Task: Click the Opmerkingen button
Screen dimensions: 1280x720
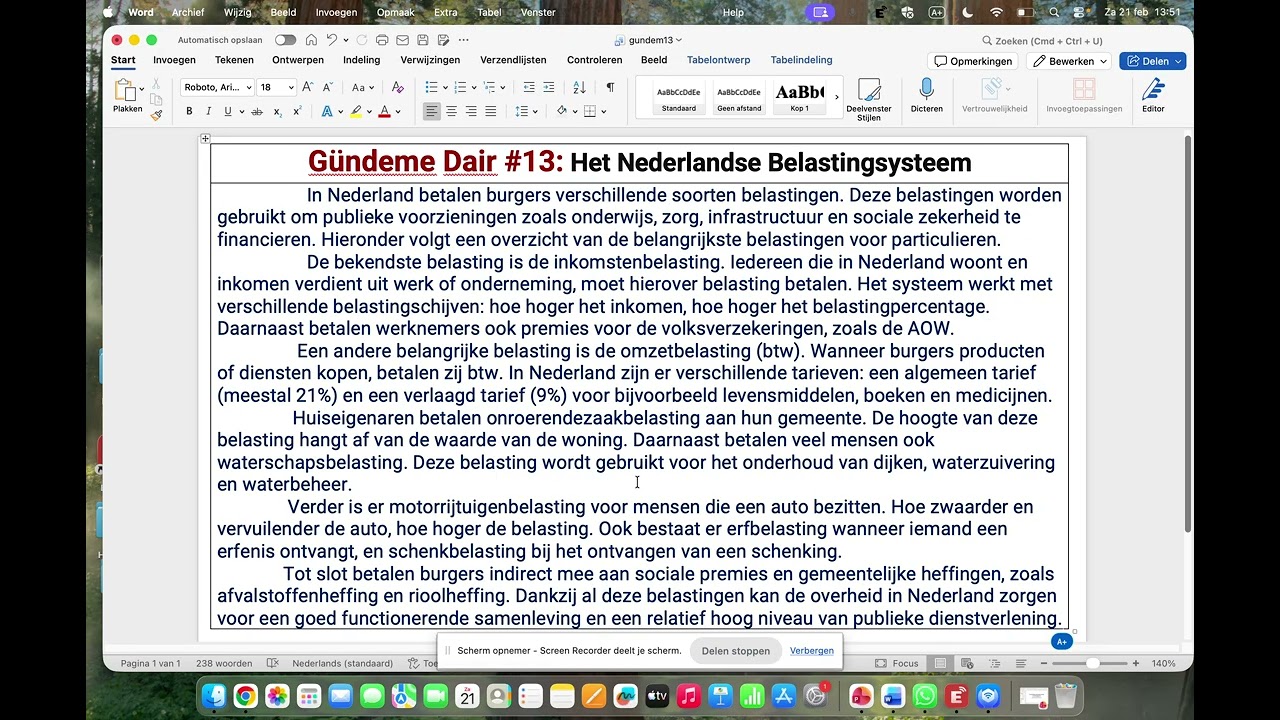Action: click(x=973, y=61)
